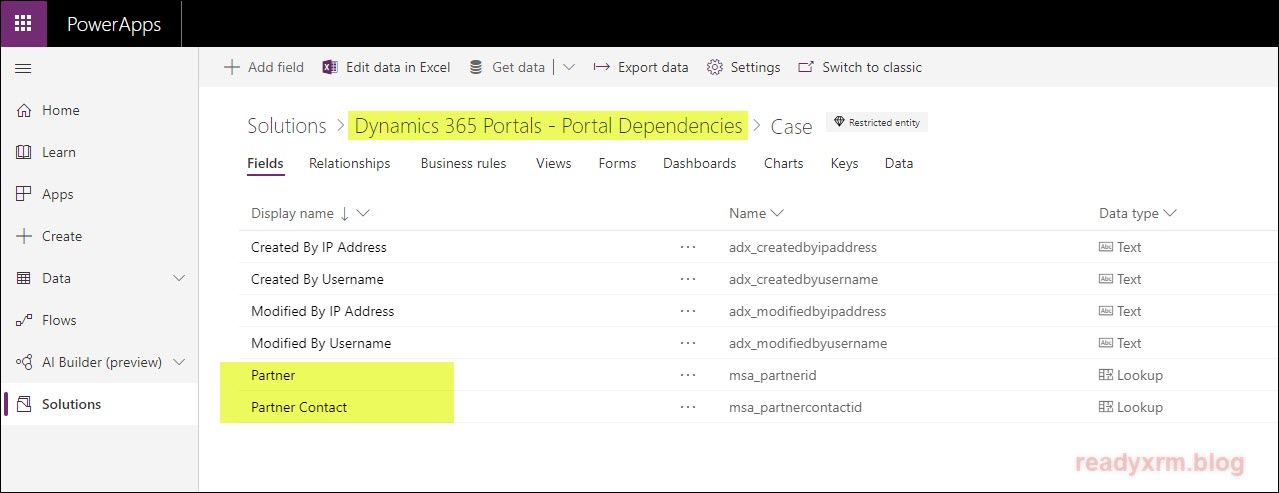Expand the Data section chevron
Screen dimensions: 1279x493
tap(180, 279)
